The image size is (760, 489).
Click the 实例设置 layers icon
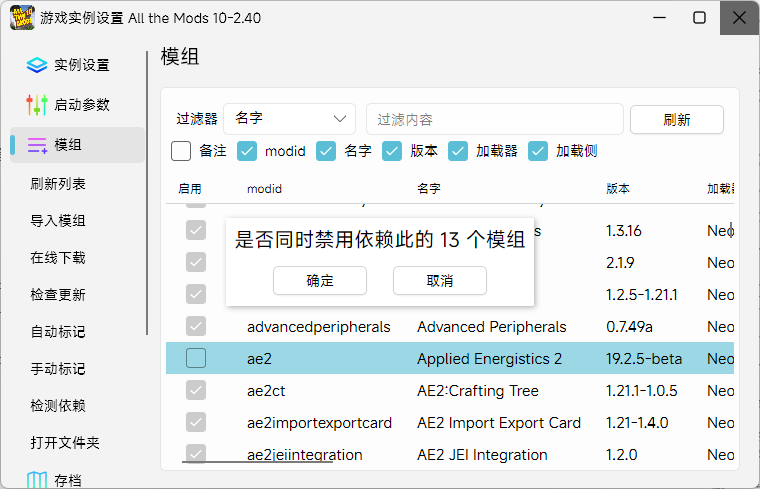coord(37,65)
